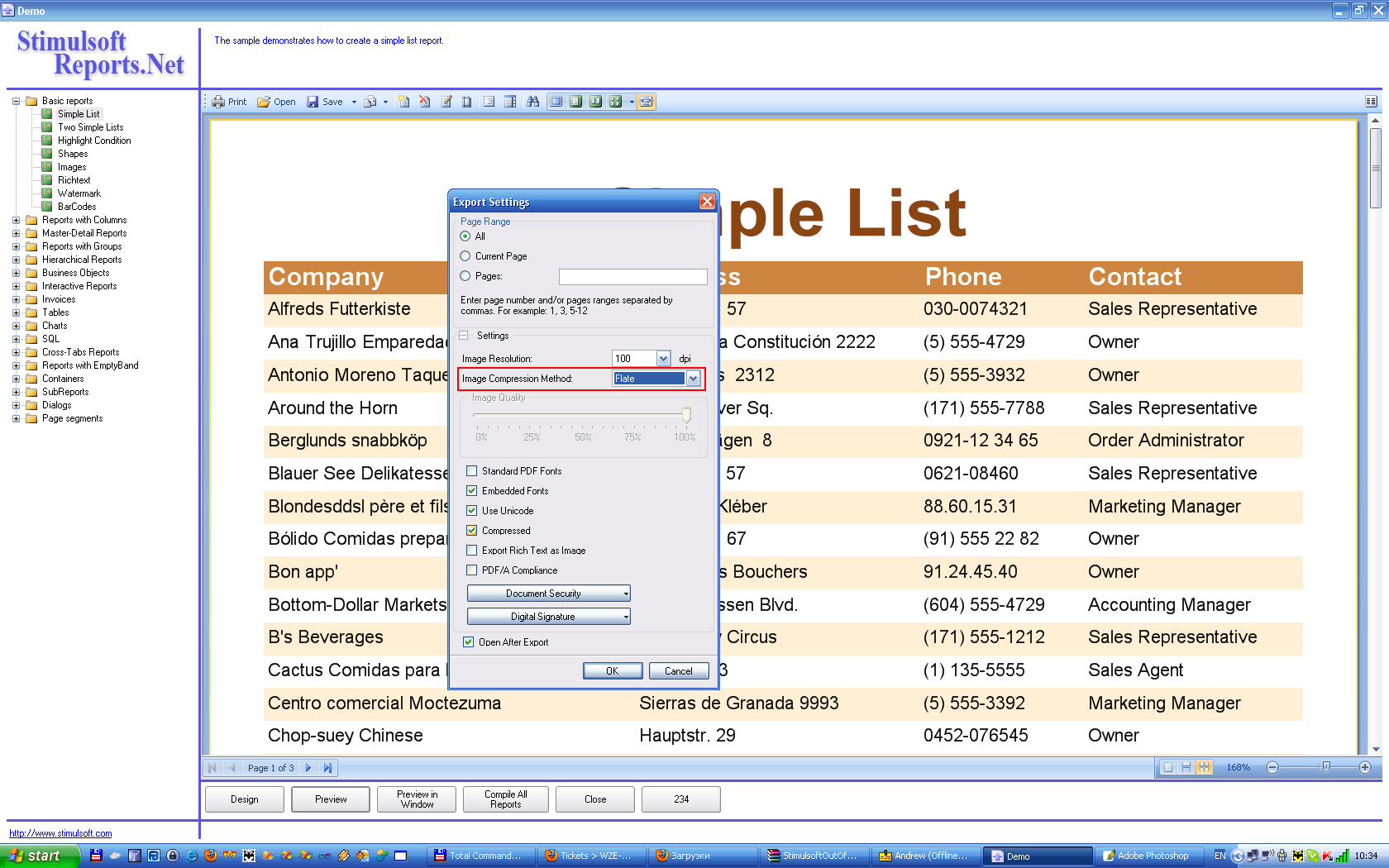
Task: Select Highlight Condition report
Action: click(94, 141)
